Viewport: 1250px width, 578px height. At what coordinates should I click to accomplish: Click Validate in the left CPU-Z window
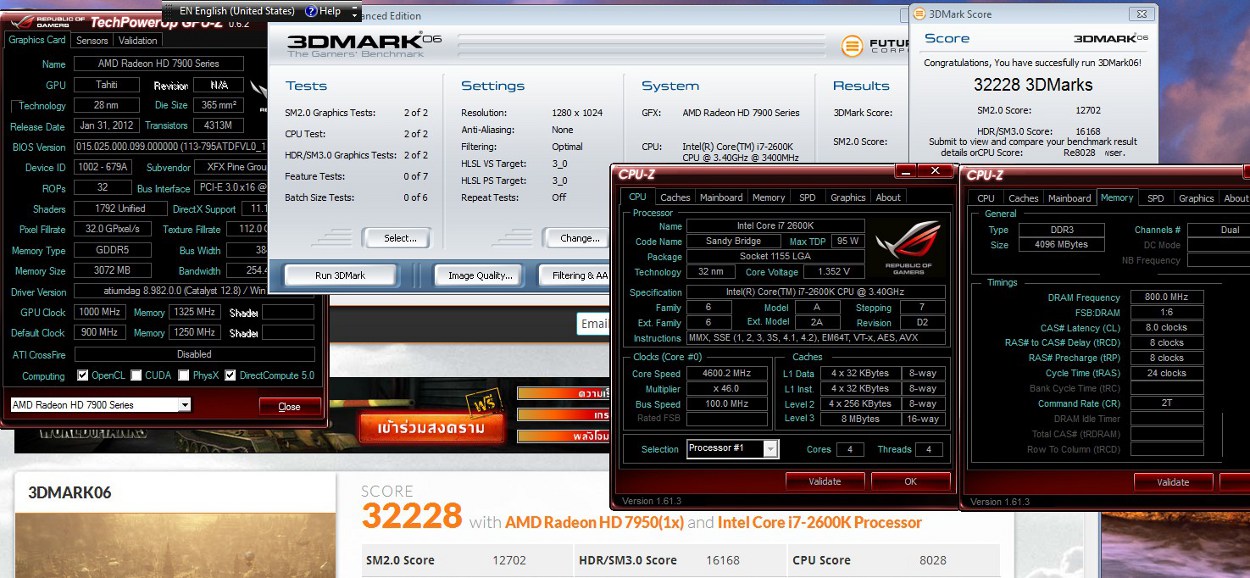pyautogui.click(x=825, y=481)
